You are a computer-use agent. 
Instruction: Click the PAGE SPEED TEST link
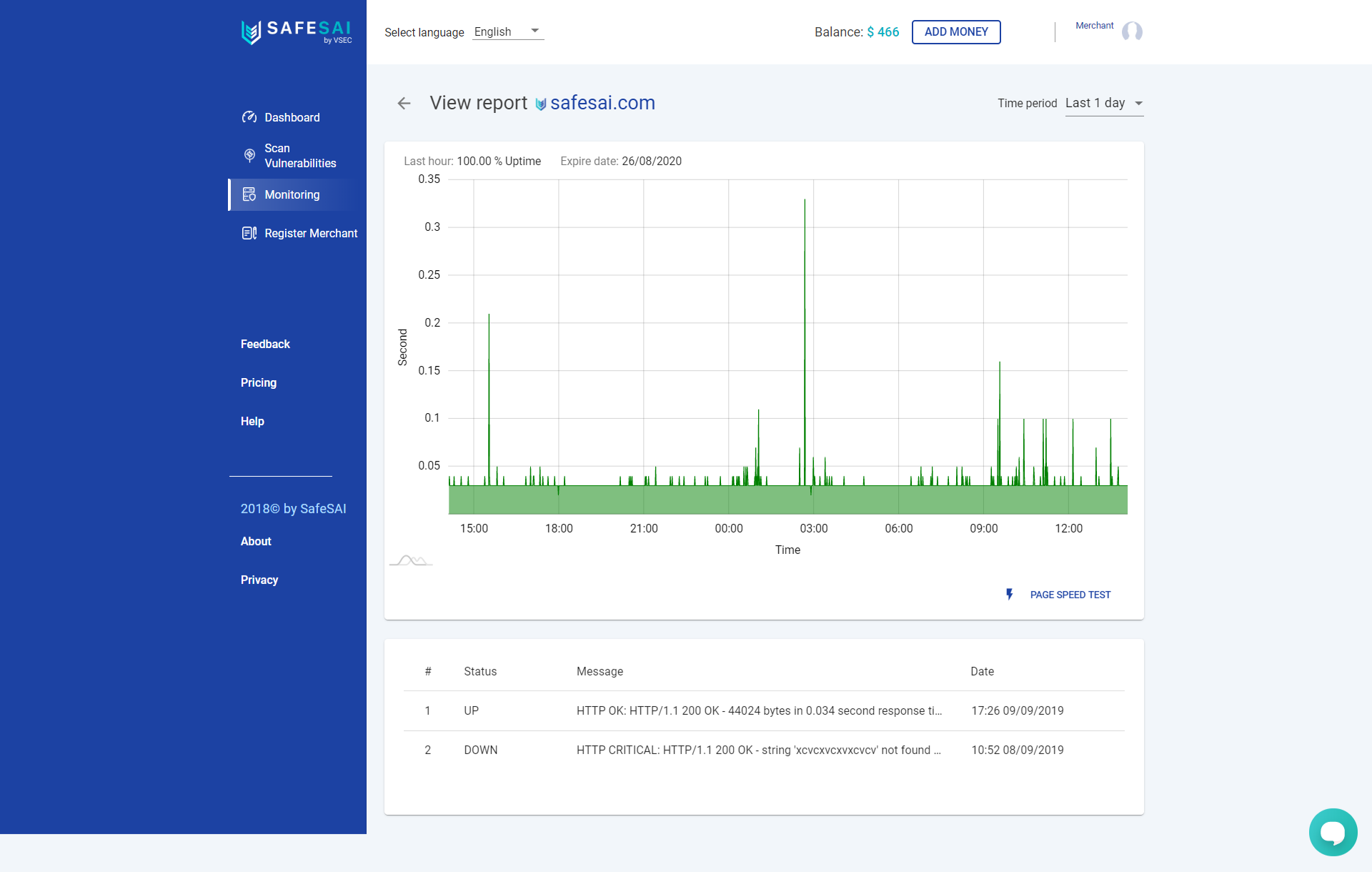[x=1070, y=594]
